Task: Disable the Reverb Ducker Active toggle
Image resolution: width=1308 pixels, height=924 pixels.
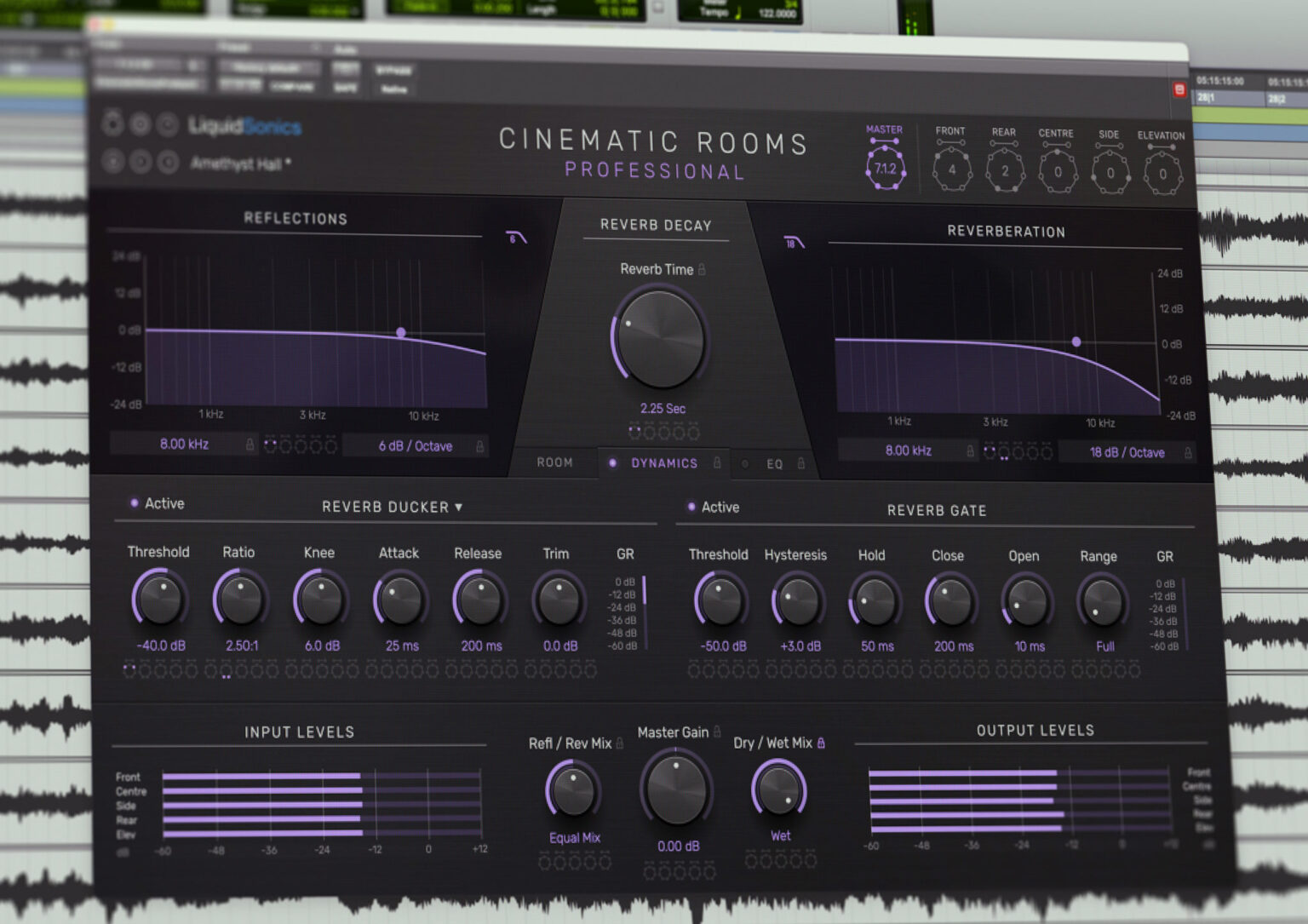Action: (x=134, y=503)
